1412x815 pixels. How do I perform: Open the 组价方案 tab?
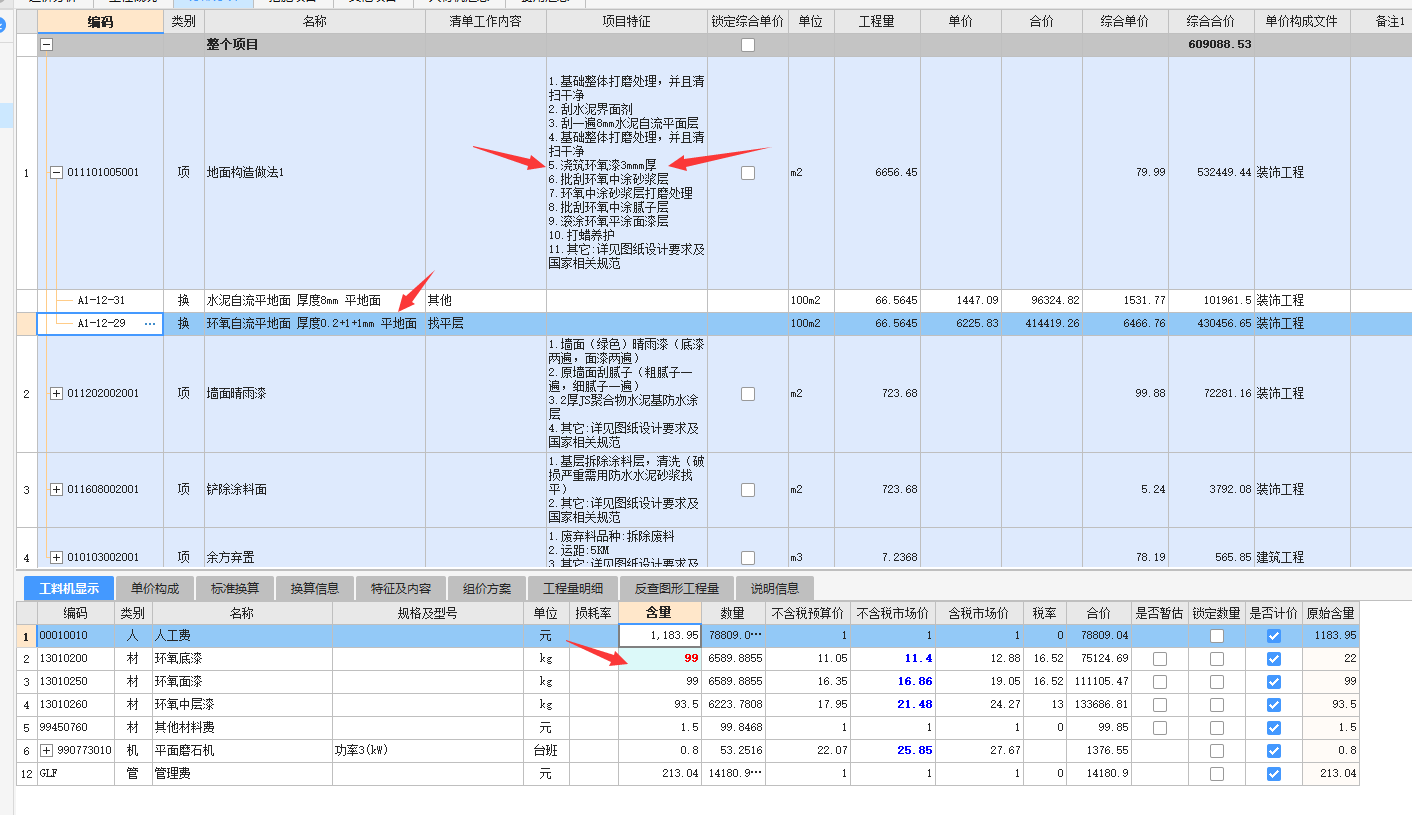[x=487, y=588]
